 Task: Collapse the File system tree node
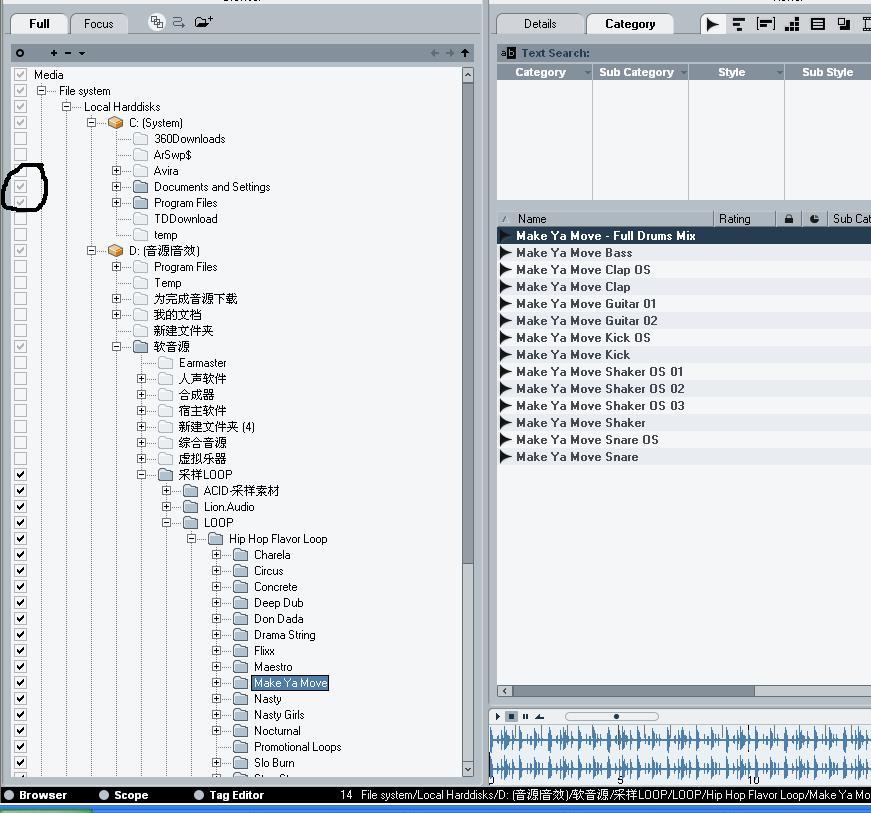click(x=41, y=91)
